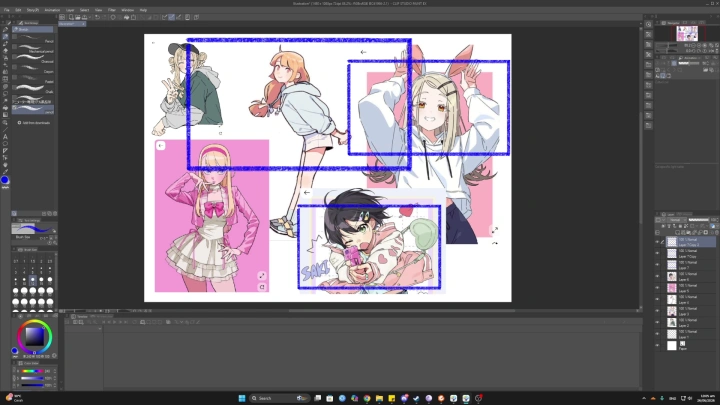Image resolution: width=720 pixels, height=405 pixels.
Task: Open File Explorer from the taskbar
Action: tap(379, 398)
